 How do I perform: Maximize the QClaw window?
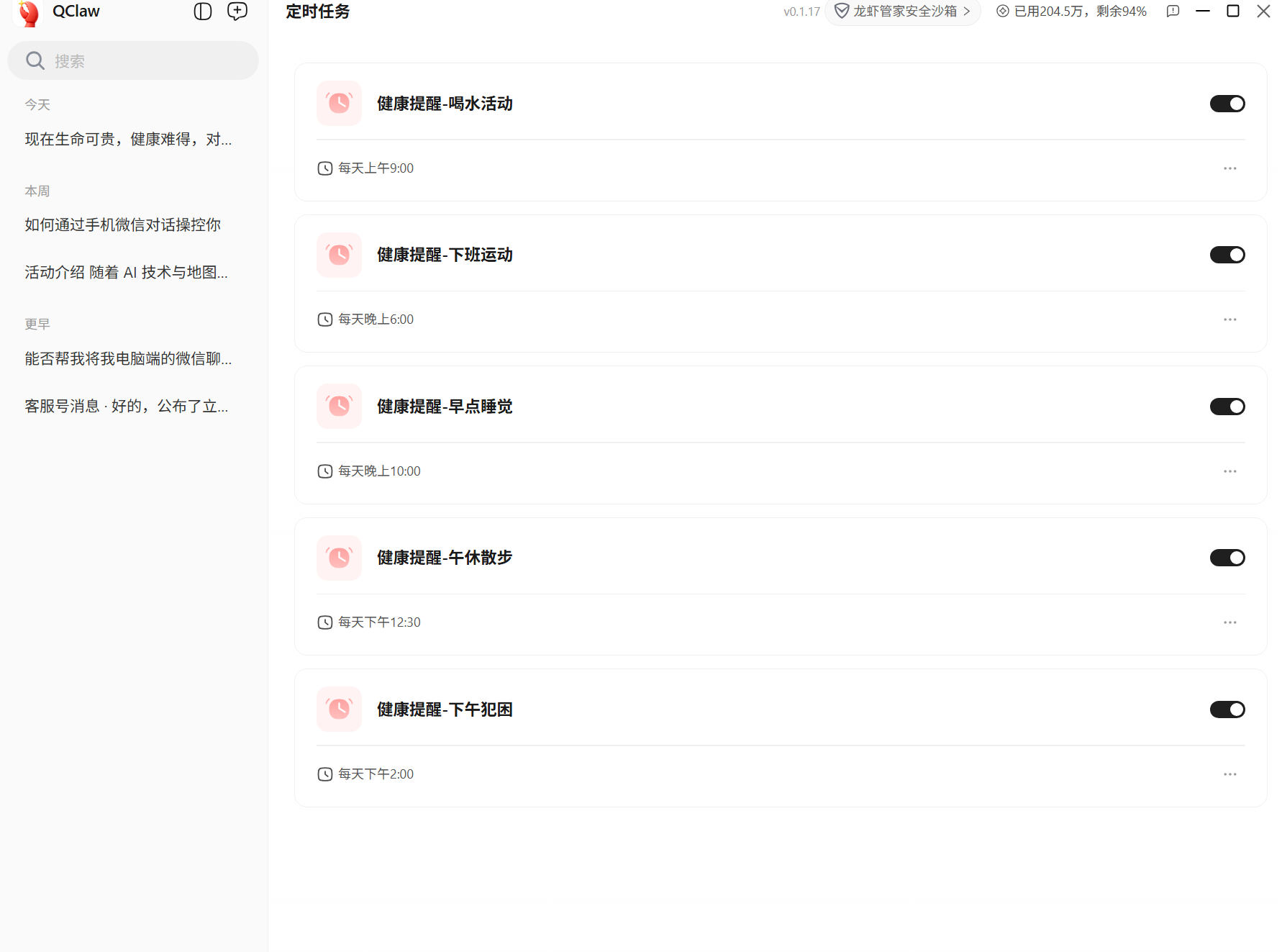(1233, 11)
